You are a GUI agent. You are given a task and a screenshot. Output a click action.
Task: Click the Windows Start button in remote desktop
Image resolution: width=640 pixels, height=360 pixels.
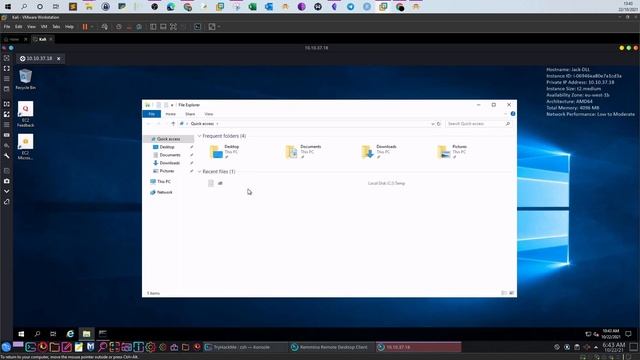click(21, 334)
